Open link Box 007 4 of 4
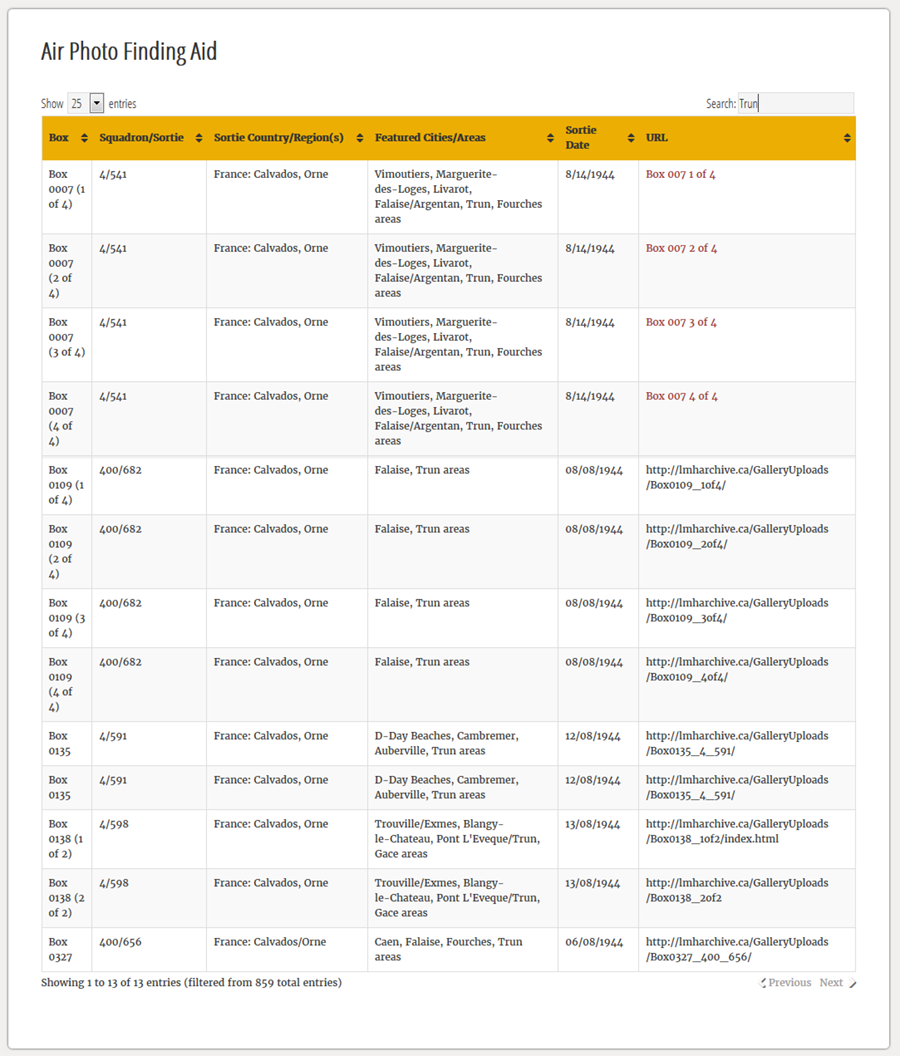This screenshot has width=900, height=1056. [682, 397]
